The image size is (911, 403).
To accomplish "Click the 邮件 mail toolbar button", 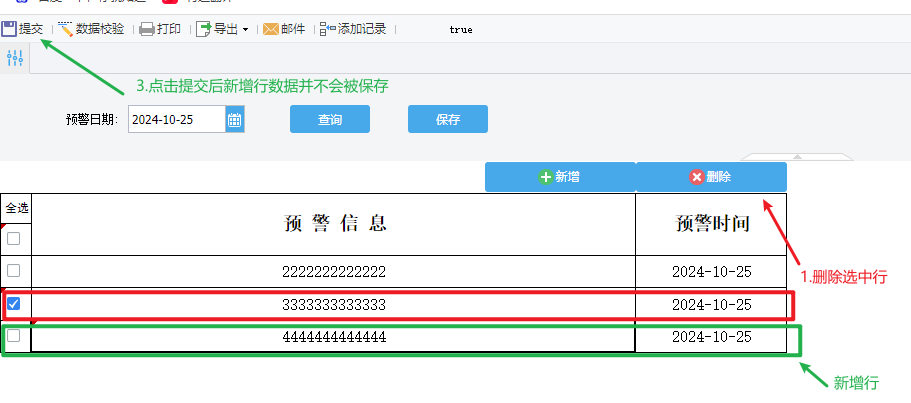I will [284, 29].
